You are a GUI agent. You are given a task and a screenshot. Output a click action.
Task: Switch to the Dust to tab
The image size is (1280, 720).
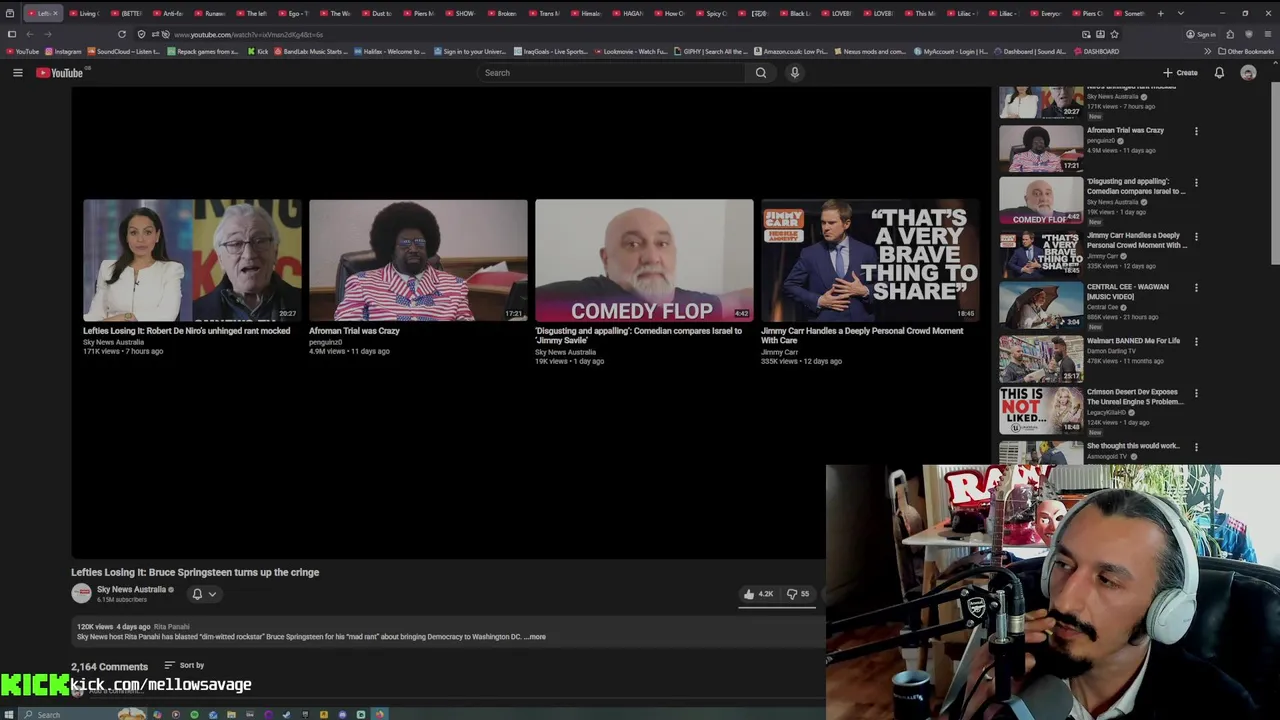[377, 13]
